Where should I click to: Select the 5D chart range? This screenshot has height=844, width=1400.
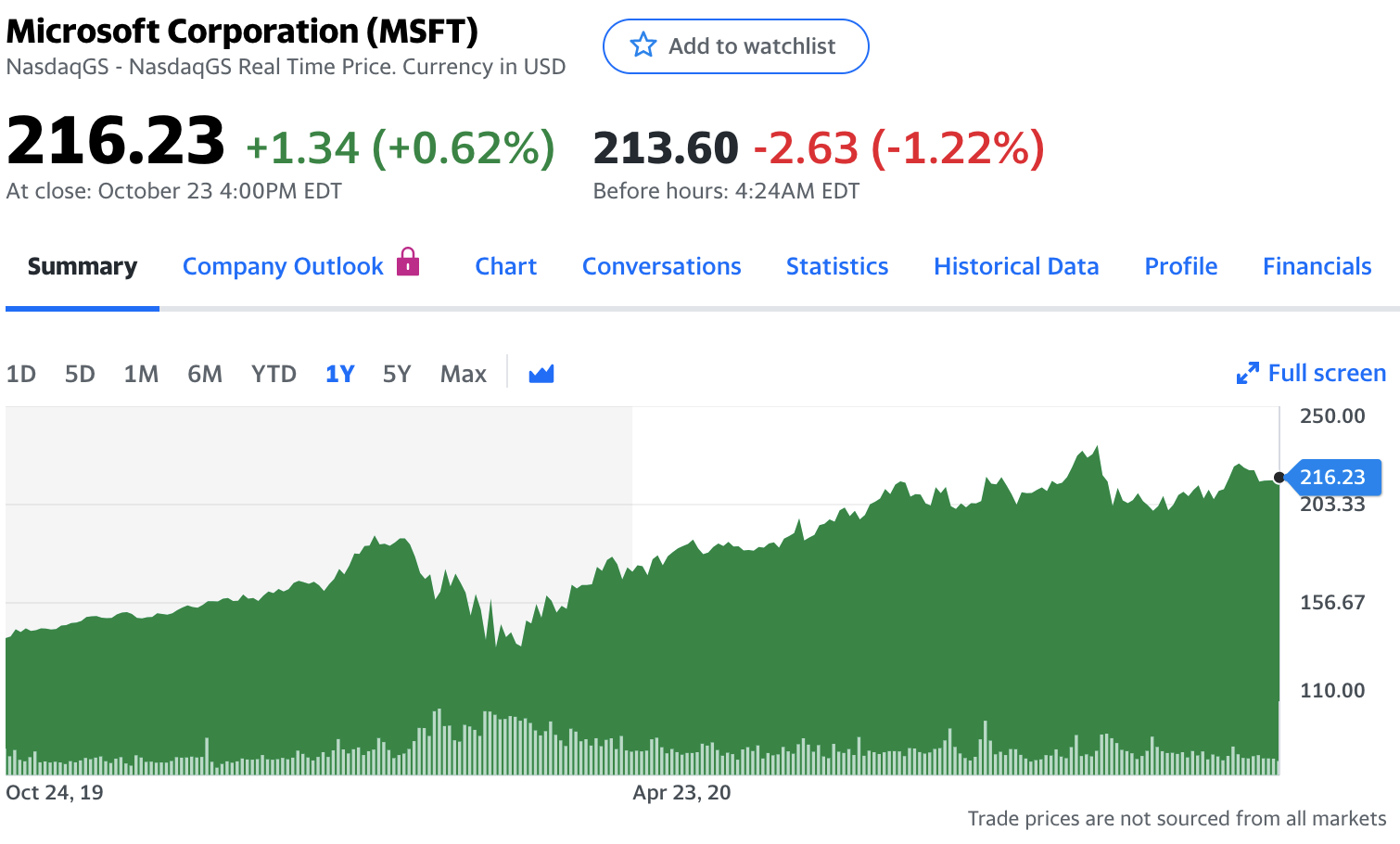80,374
